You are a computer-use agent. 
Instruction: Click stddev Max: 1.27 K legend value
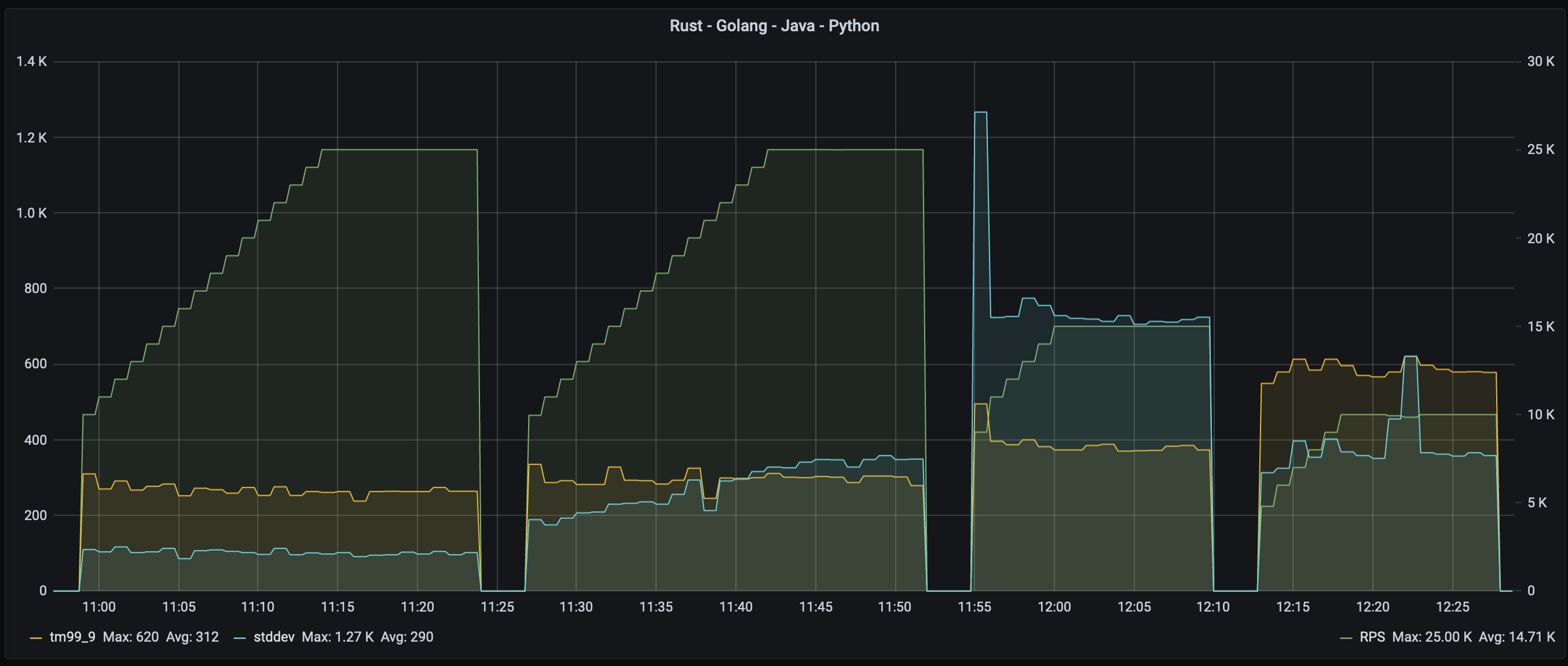pos(337,637)
